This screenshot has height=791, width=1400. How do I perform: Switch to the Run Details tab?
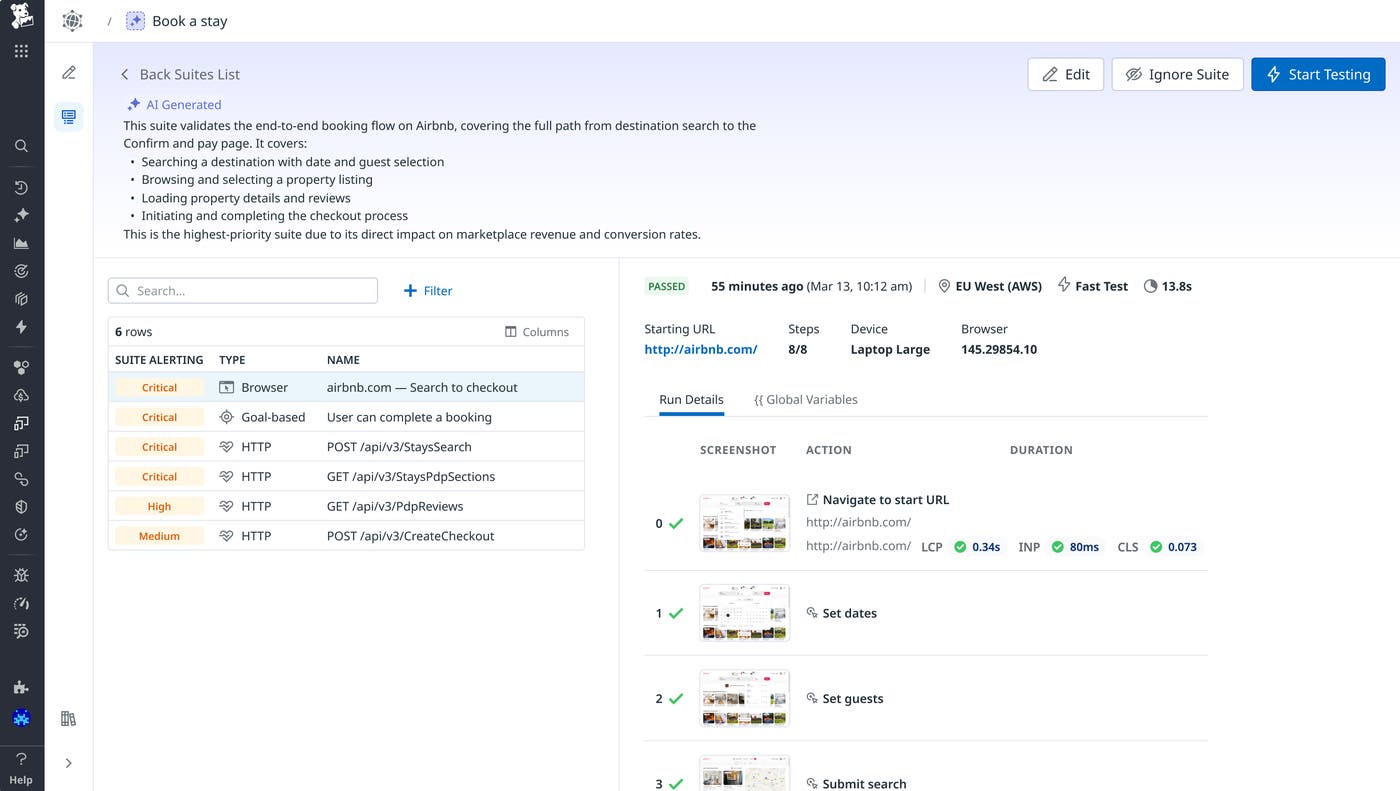691,400
